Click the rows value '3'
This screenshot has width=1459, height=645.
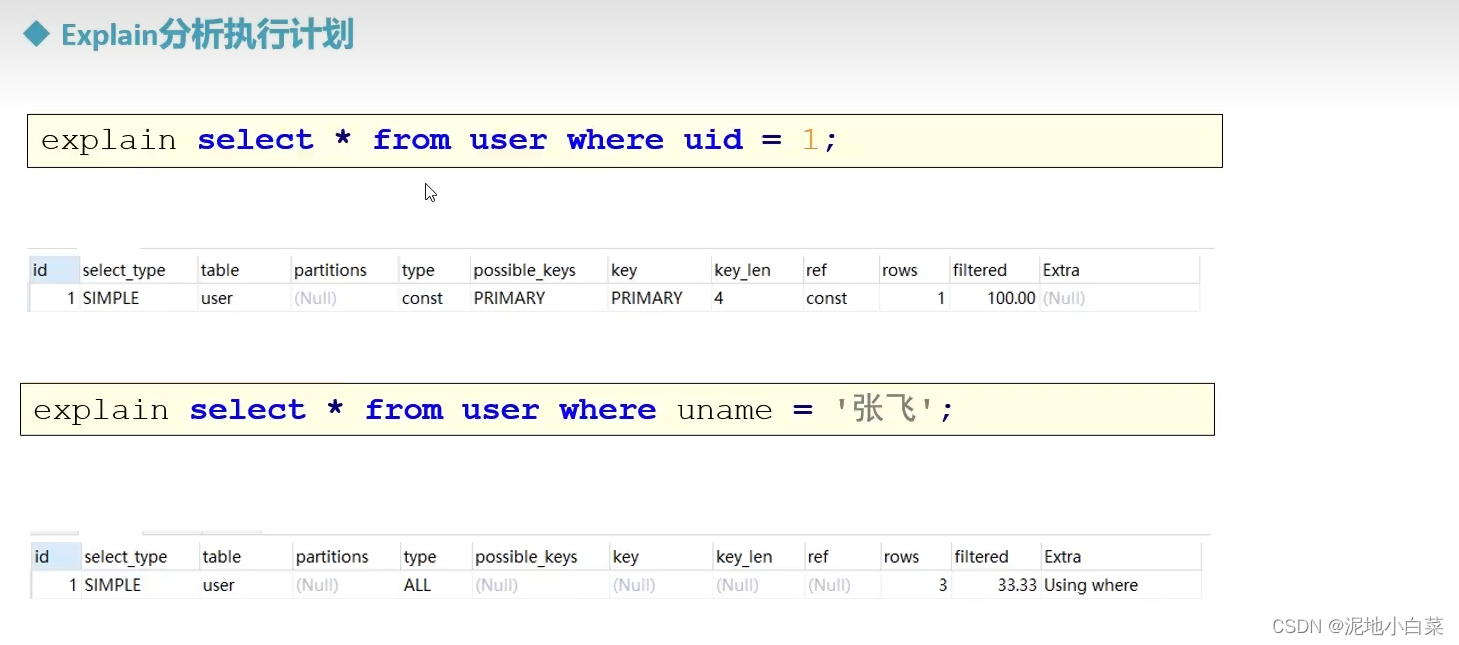click(x=943, y=585)
